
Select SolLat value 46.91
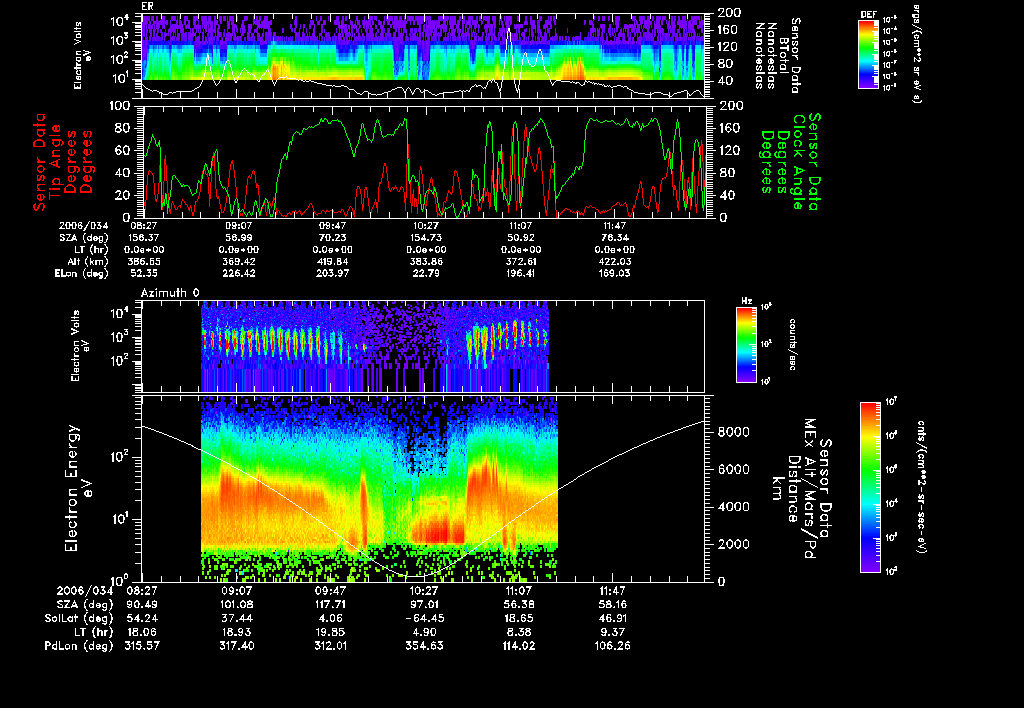[612, 619]
